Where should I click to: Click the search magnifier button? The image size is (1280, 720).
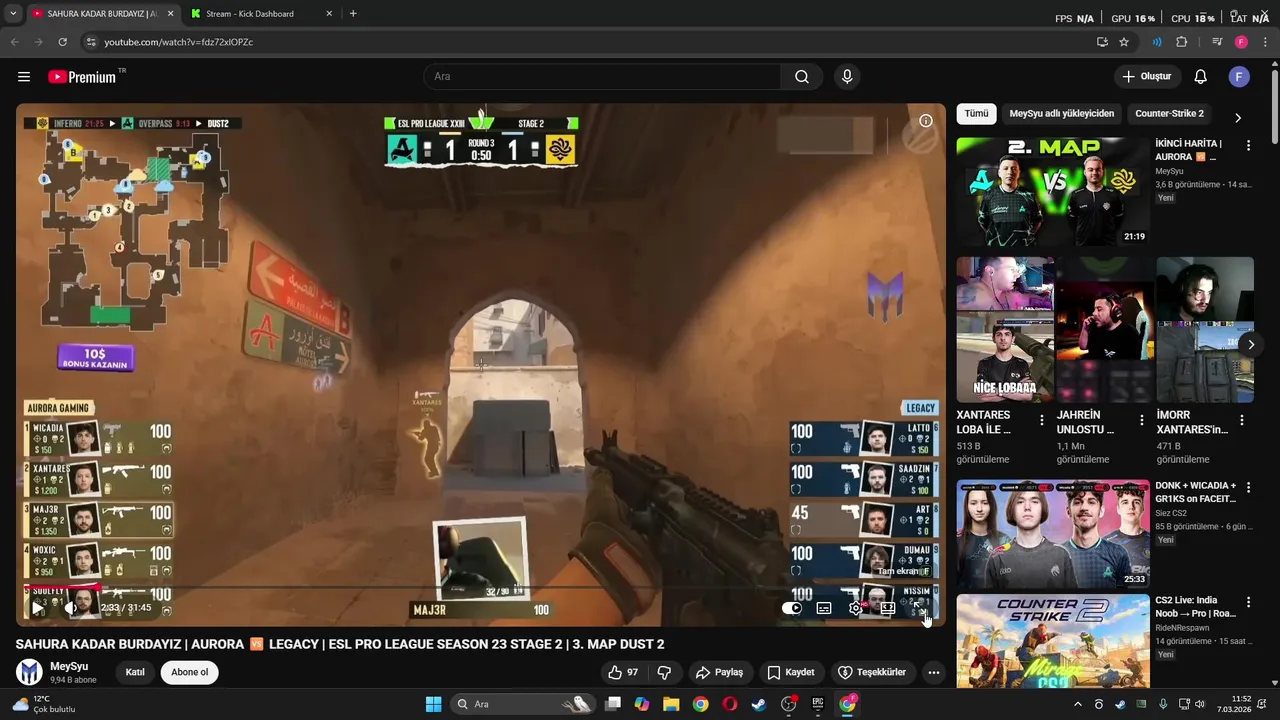802,77
